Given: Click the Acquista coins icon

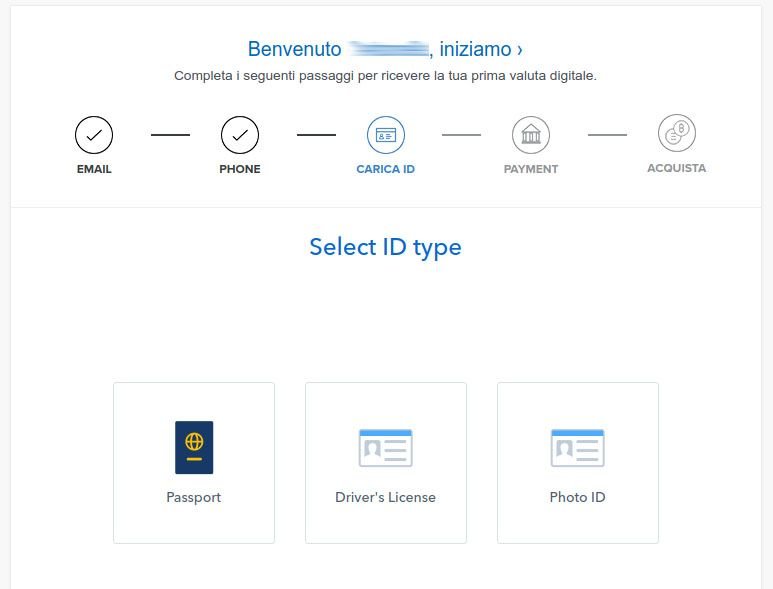Looking at the screenshot, I should tap(677, 133).
